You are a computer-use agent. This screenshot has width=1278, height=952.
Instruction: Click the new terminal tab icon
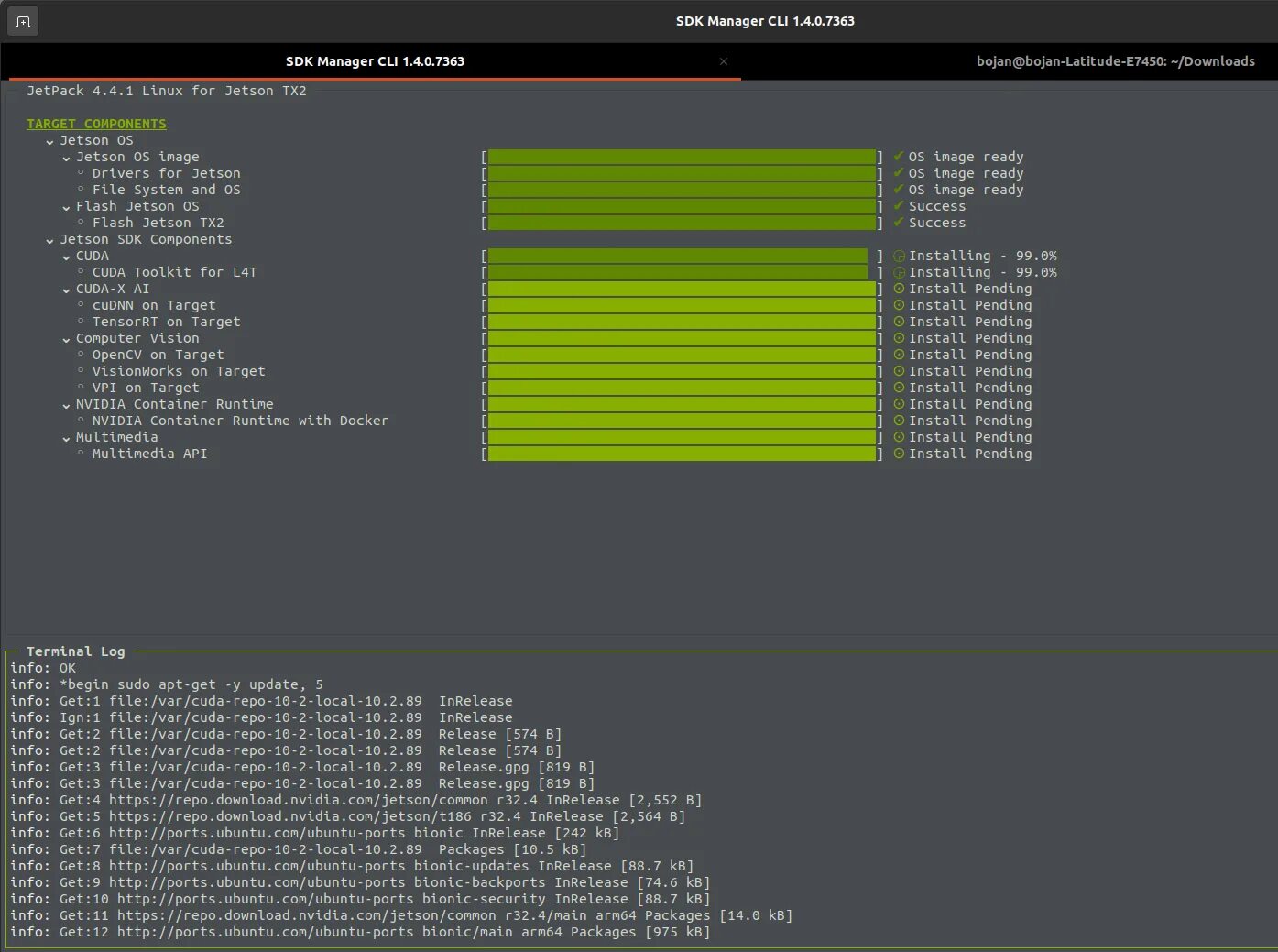pyautogui.click(x=23, y=21)
